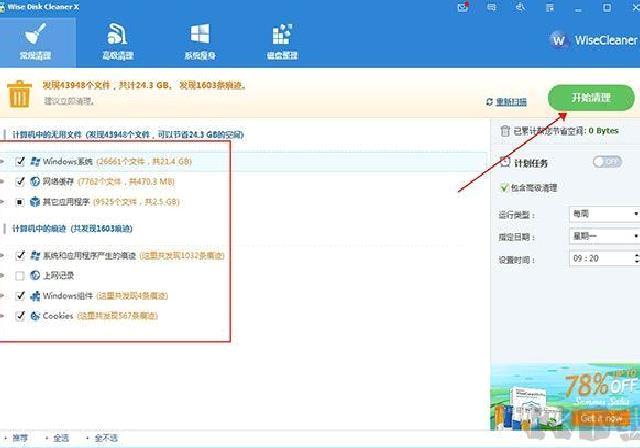The image size is (640, 448).
Task: Click the 重新扫描 rescan link
Action: [511, 102]
